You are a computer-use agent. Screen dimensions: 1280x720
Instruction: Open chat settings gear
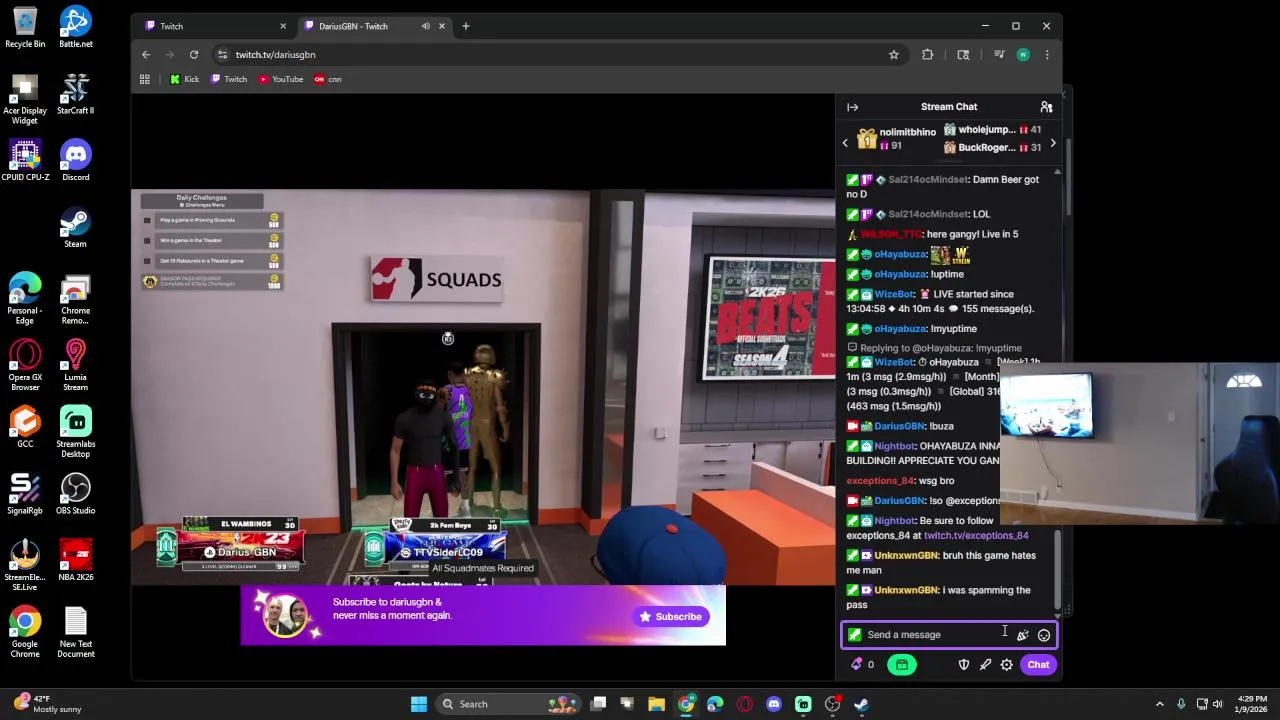(1006, 665)
